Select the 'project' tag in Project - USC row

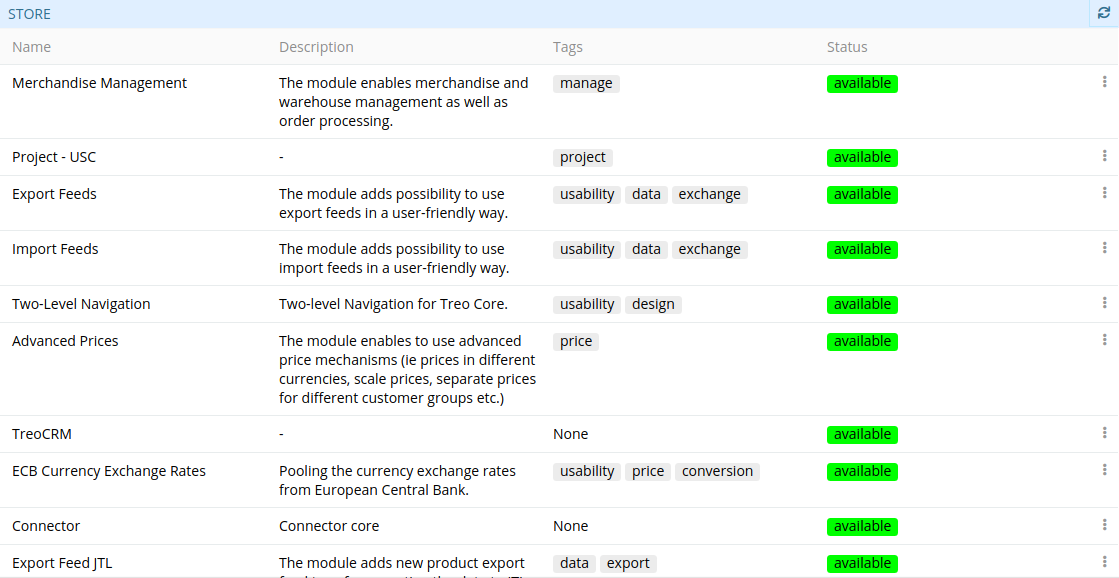click(583, 158)
